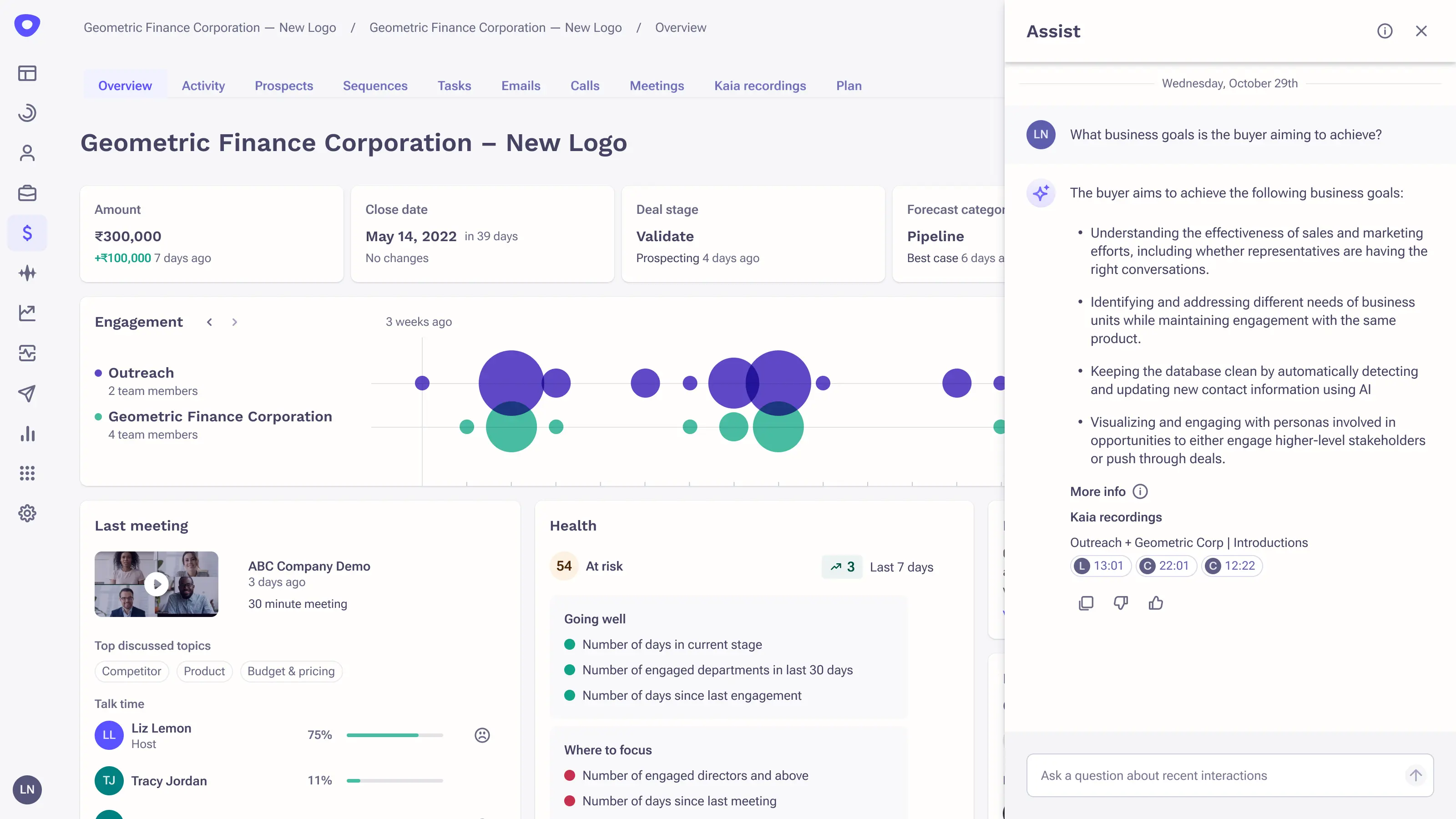The width and height of the screenshot is (1456, 819).
Task: Select the dollar sign Deals icon
Action: [x=27, y=233]
